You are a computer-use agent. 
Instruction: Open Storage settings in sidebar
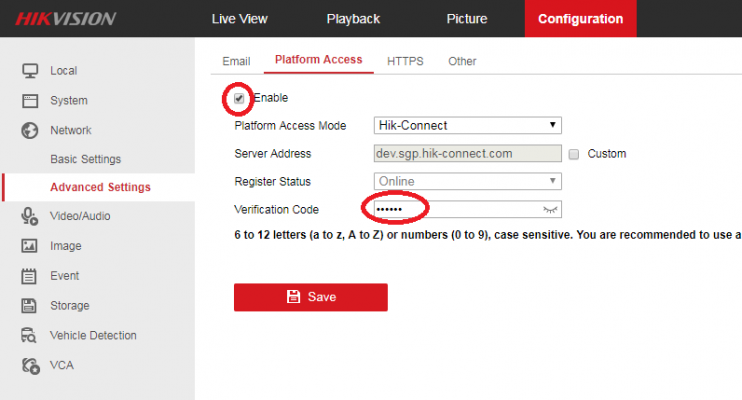[70, 306]
